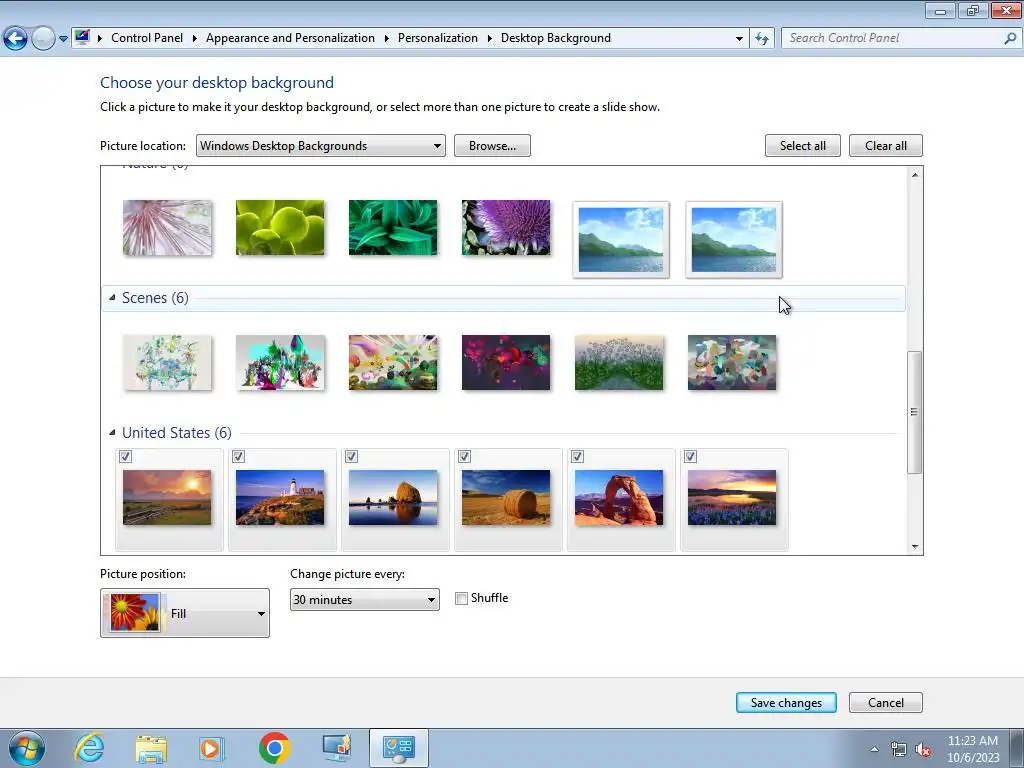Click the active Control Panel taskbar button

click(x=399, y=748)
